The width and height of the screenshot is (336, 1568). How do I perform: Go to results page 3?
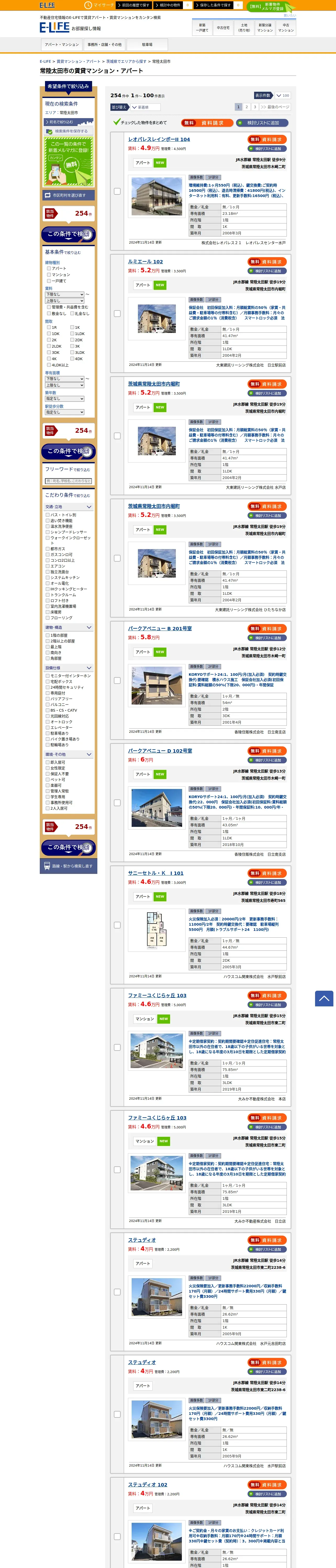(x=255, y=107)
